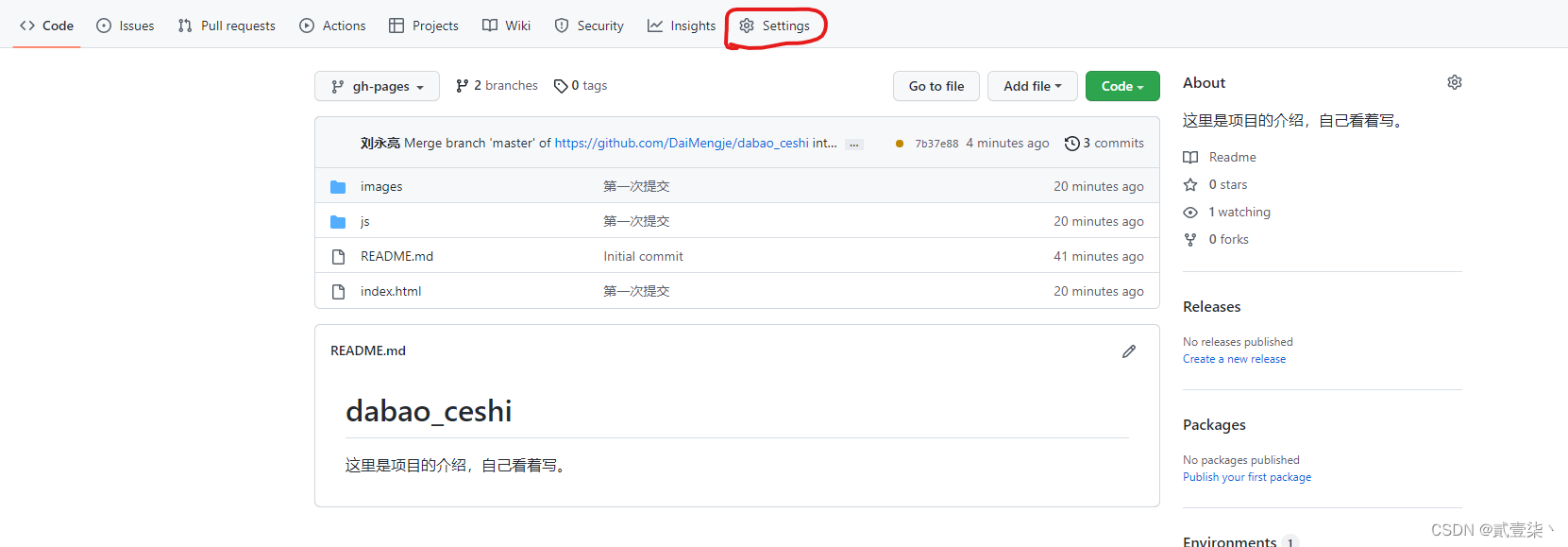The height and width of the screenshot is (547, 1568).
Task: Click Create a new release
Action: [x=1234, y=359]
